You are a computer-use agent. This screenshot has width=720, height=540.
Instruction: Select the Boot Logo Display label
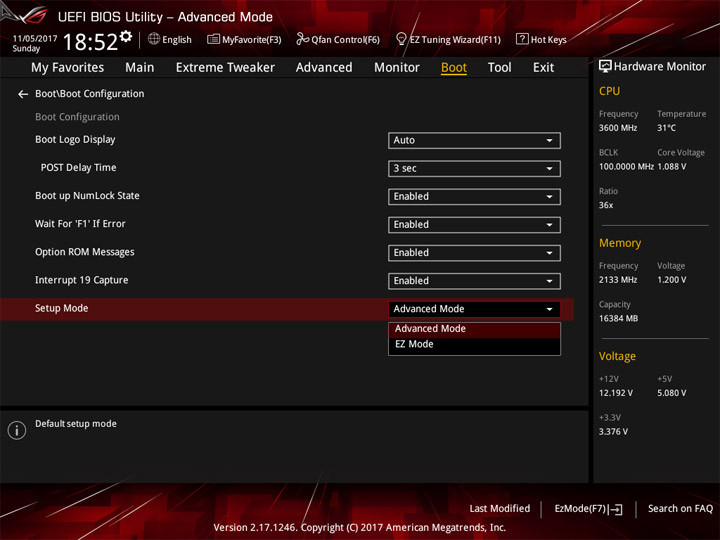(75, 140)
